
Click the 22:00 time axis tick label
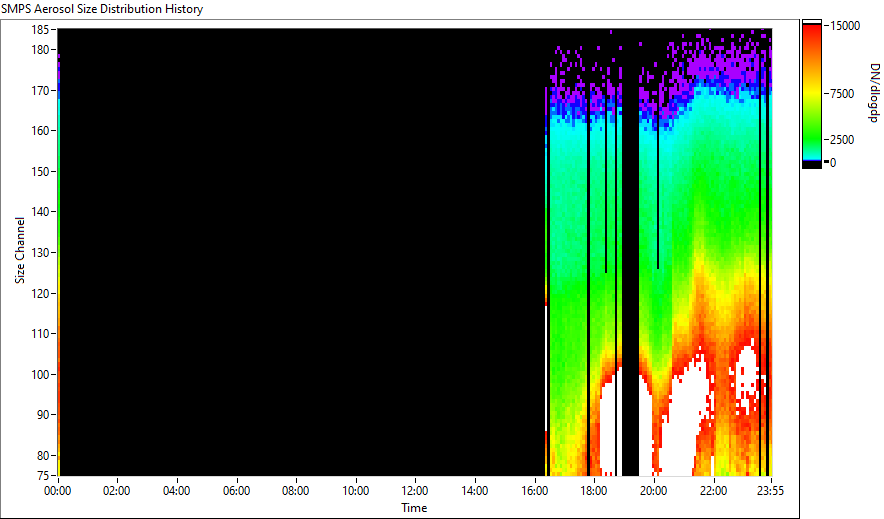pos(714,491)
